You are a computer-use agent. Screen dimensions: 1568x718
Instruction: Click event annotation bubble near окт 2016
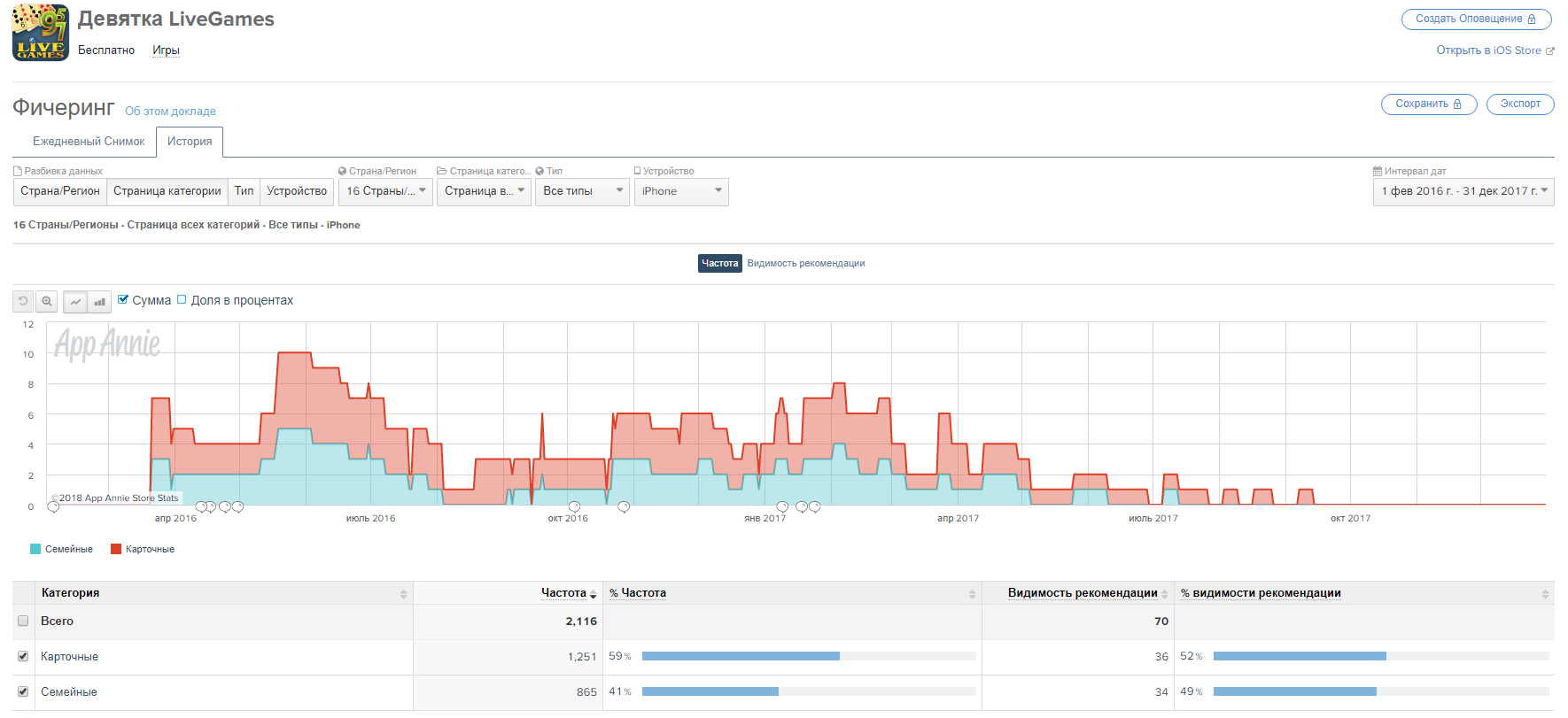click(x=574, y=507)
